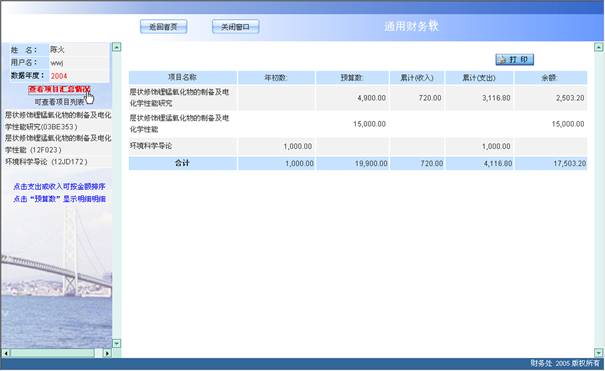Click the 预算数 column header
605x371 pixels.
352,78
